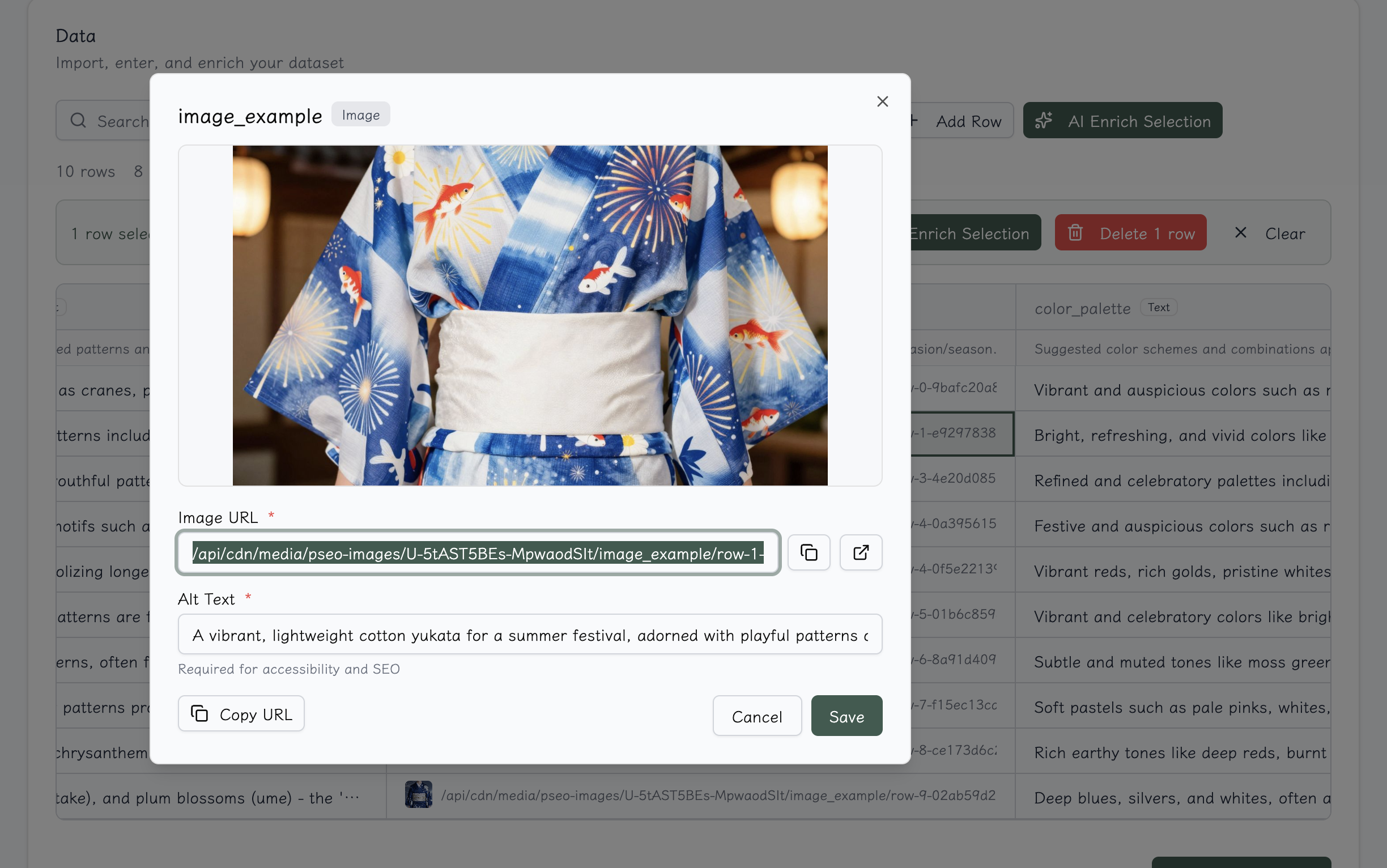Image resolution: width=1387 pixels, height=868 pixels.
Task: Click Cancel in the image dialog
Action: click(x=756, y=716)
